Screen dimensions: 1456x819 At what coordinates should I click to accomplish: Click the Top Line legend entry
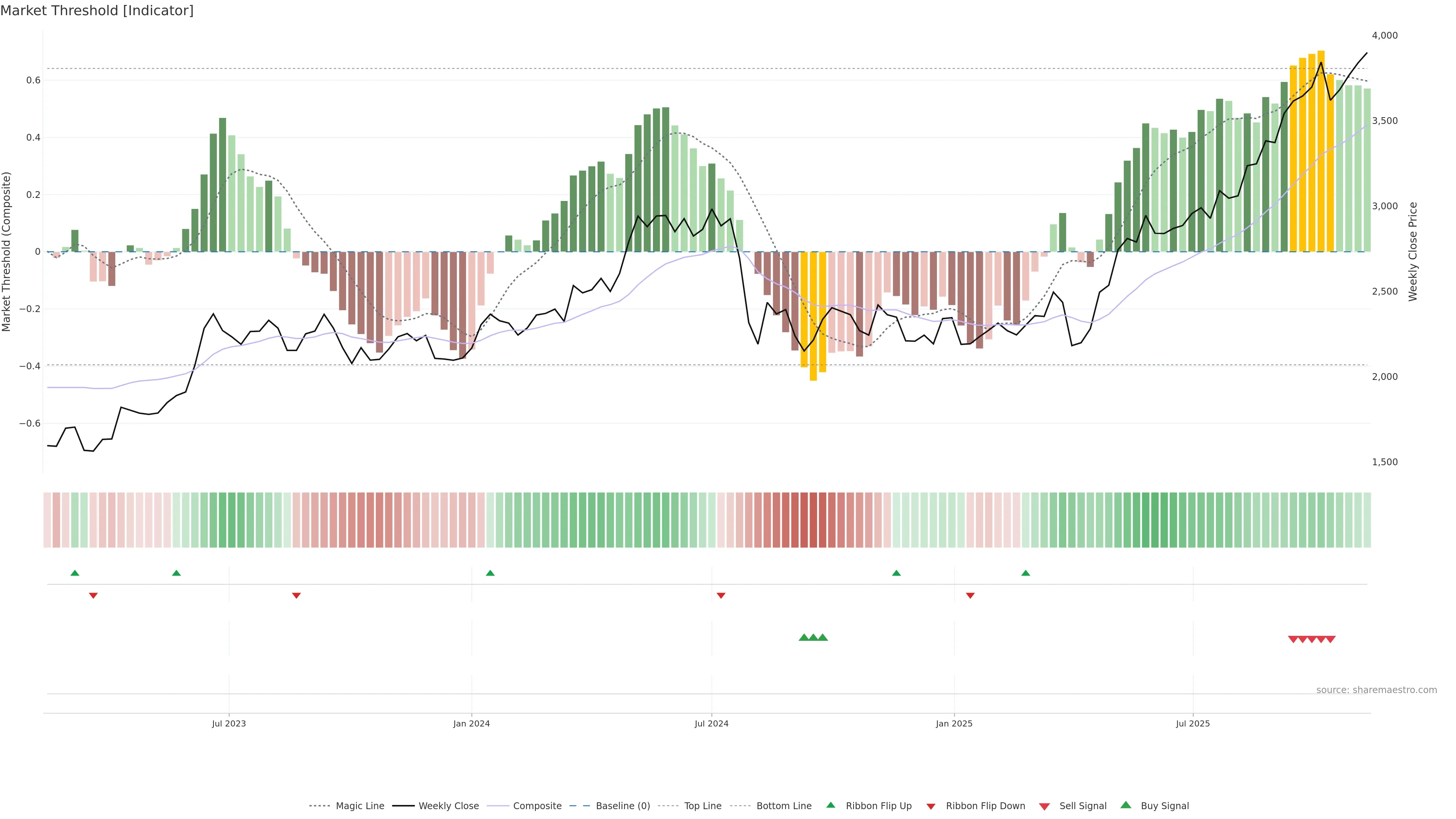[703, 806]
